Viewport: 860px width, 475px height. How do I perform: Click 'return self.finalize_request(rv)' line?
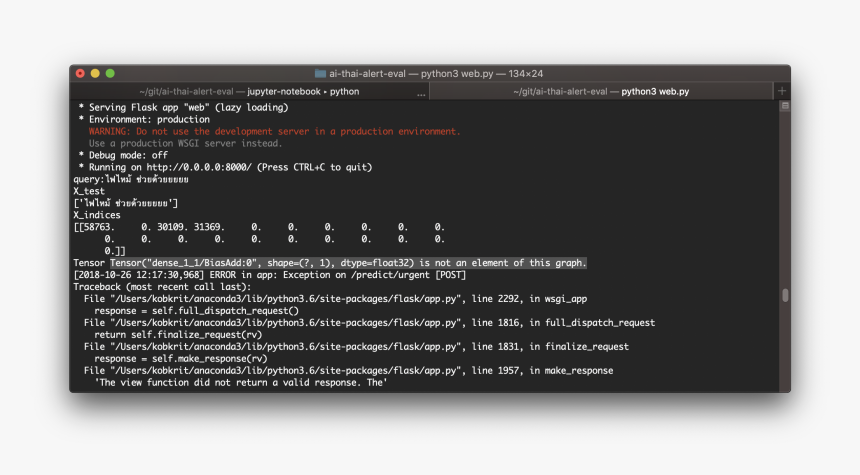tap(178, 335)
